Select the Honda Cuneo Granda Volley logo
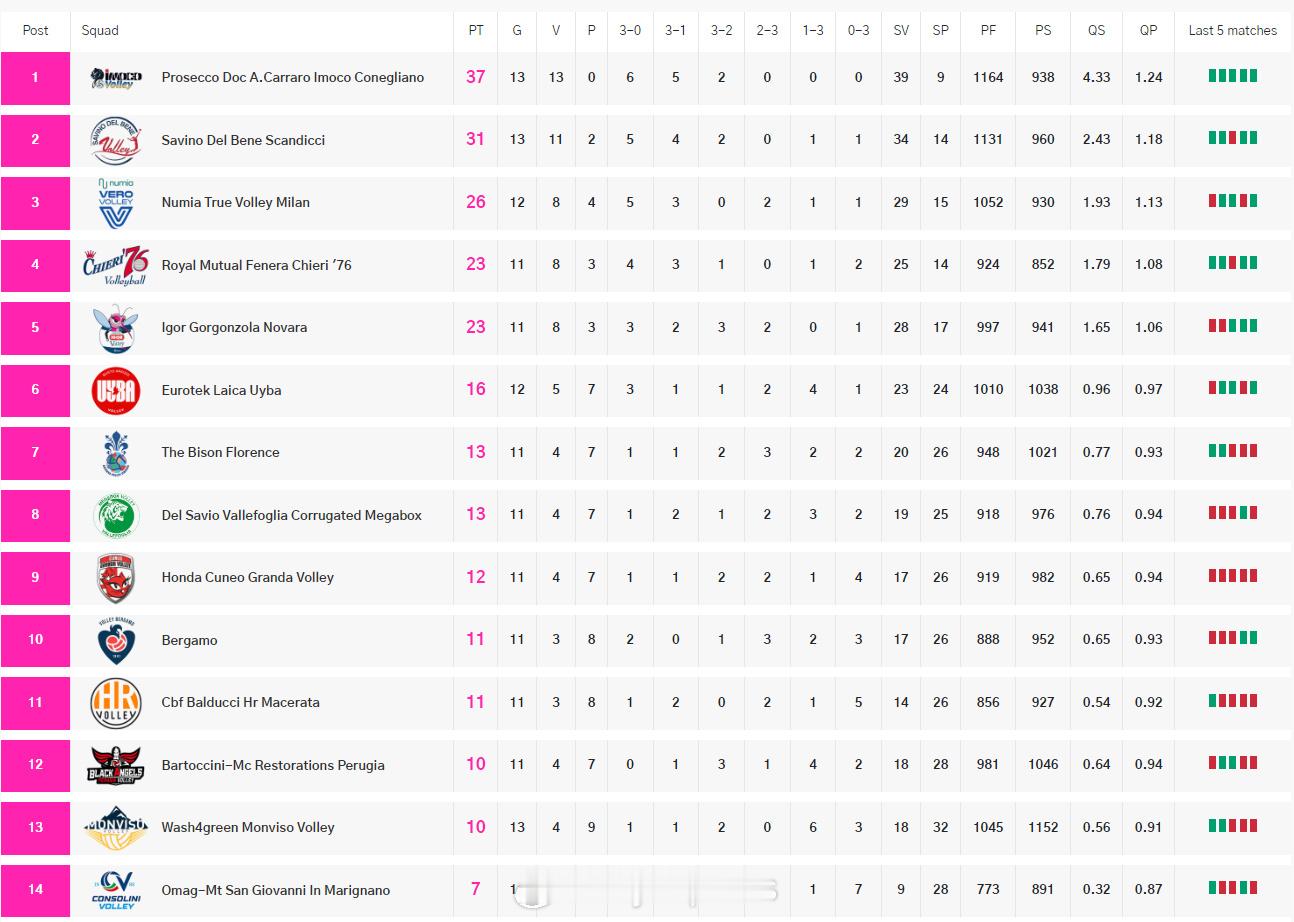This screenshot has height=922, width=1294. point(116,578)
